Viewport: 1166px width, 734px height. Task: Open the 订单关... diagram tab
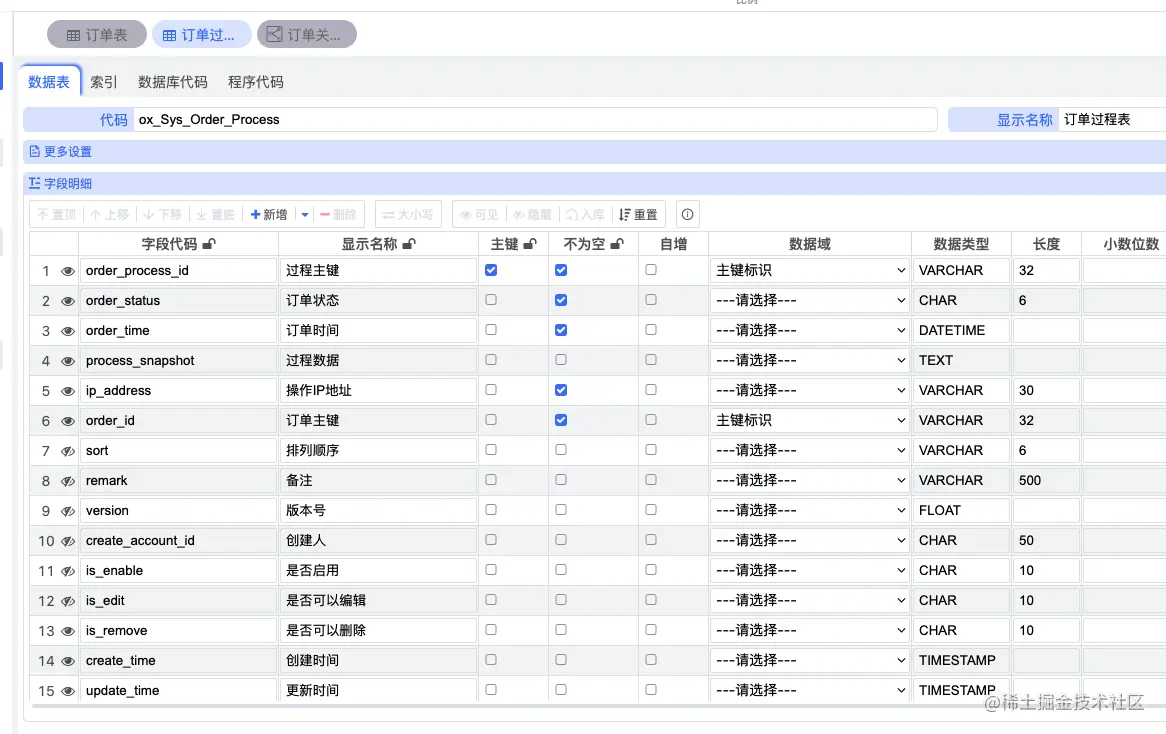click(306, 35)
